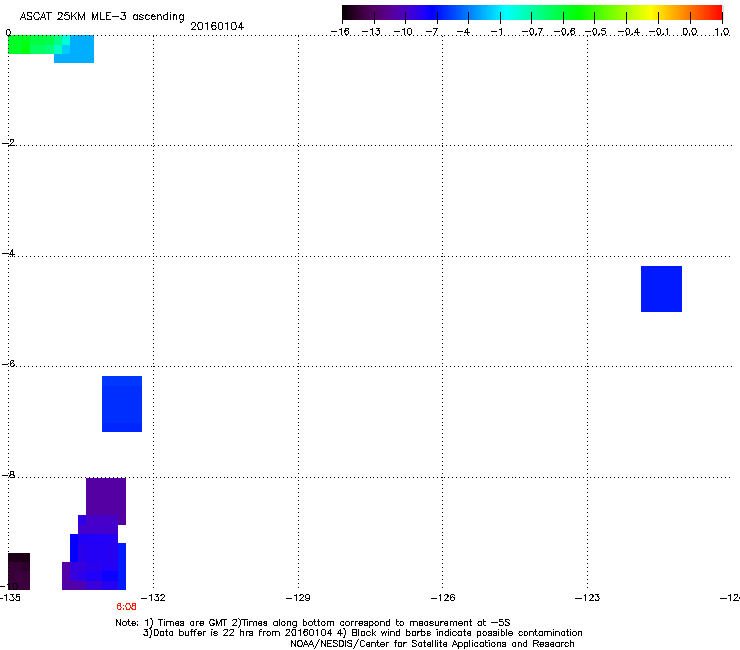Click colorbar label 1.0

[x=722, y=32]
